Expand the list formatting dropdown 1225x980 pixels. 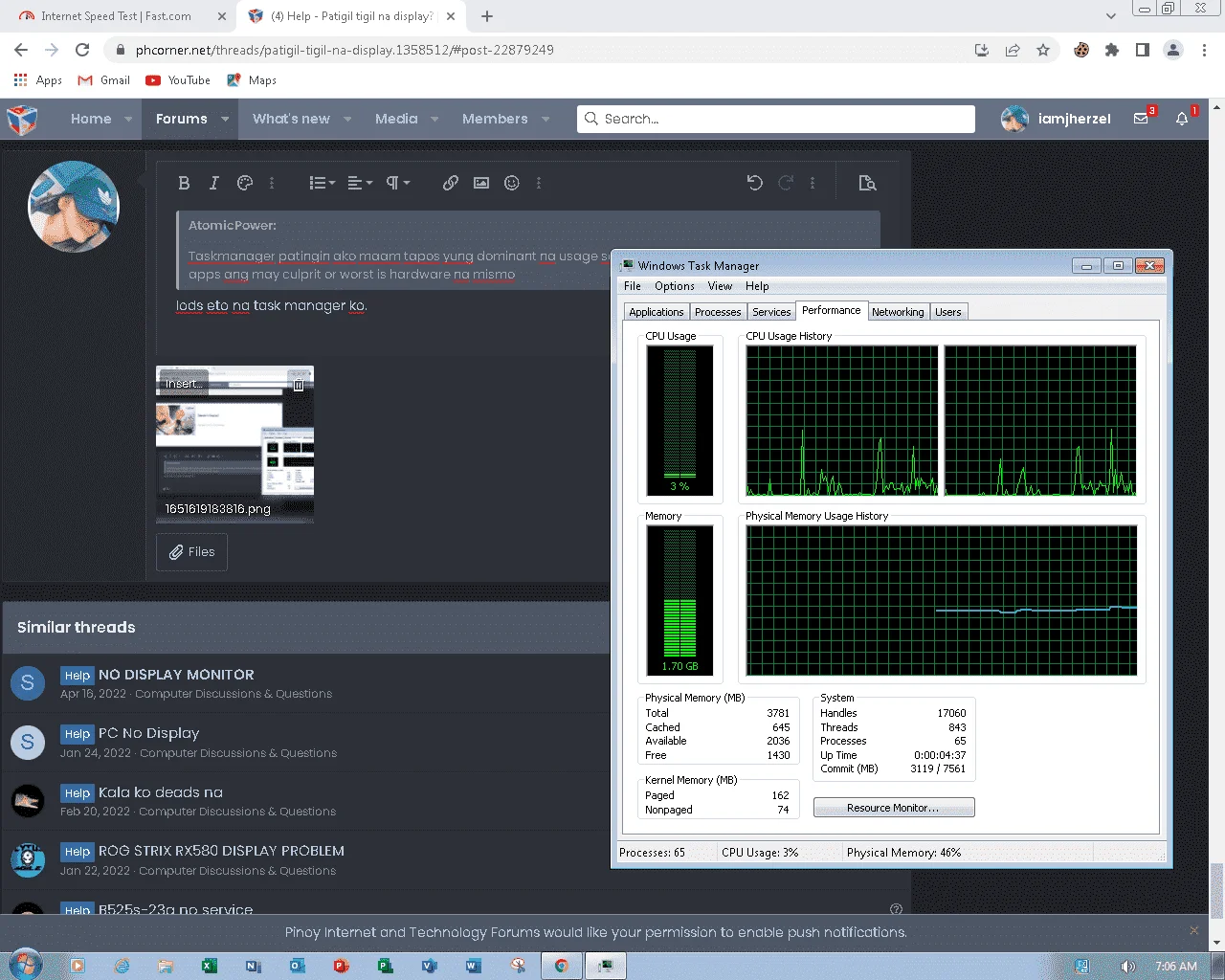point(323,183)
